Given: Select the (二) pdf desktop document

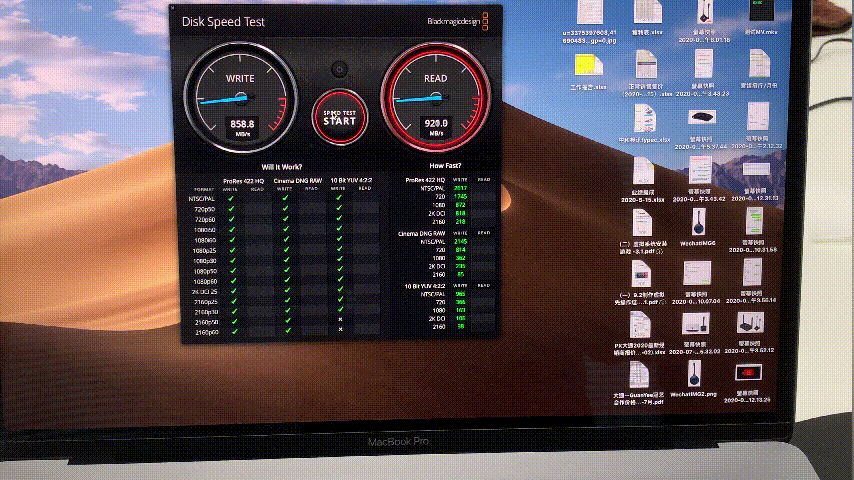Looking at the screenshot, I should tap(643, 232).
